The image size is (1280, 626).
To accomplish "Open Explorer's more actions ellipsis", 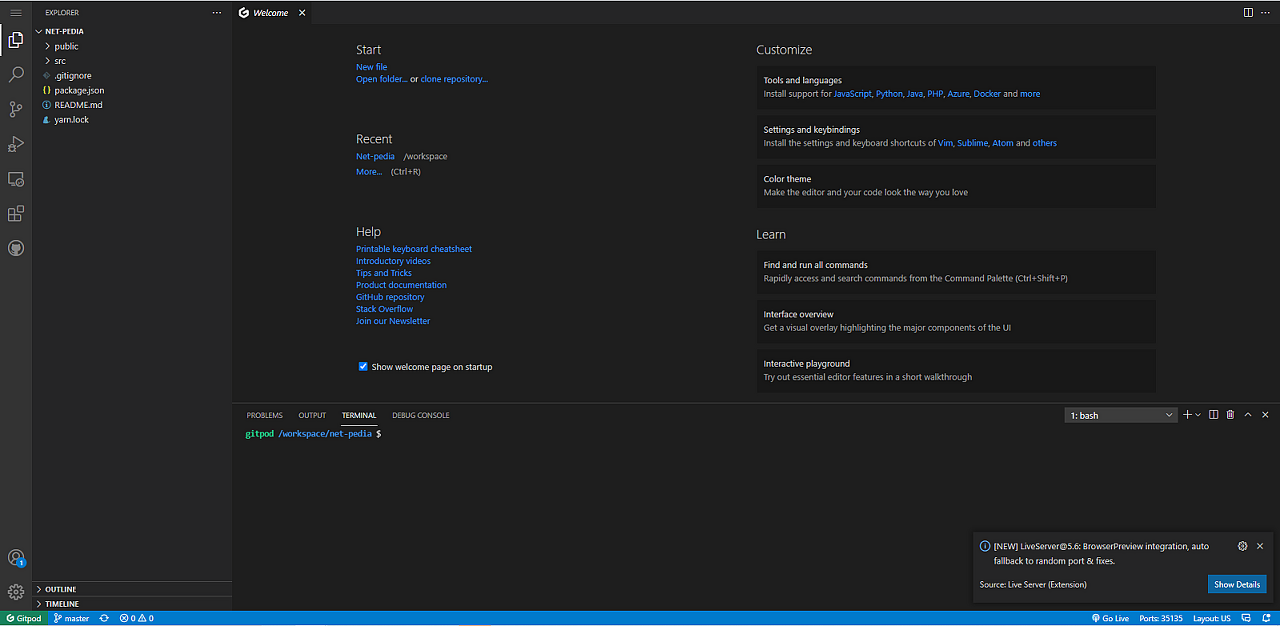I will click(x=217, y=12).
